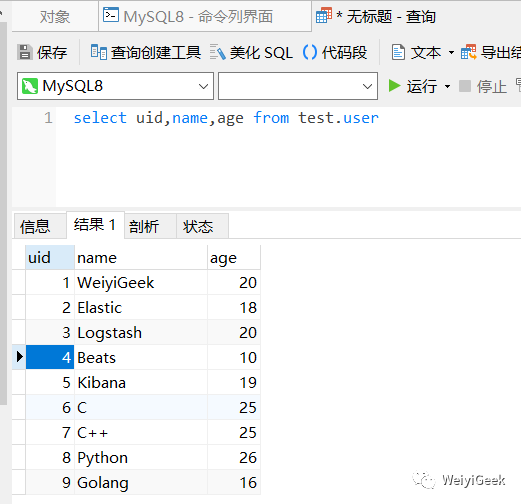This screenshot has width=521, height=504.
Task: Click the Beautify SQL icon
Action: tap(218, 52)
